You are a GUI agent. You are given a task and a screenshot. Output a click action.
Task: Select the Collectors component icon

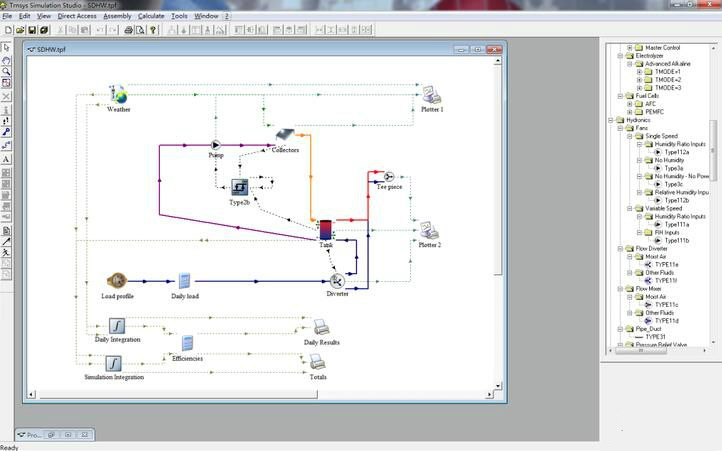(284, 136)
